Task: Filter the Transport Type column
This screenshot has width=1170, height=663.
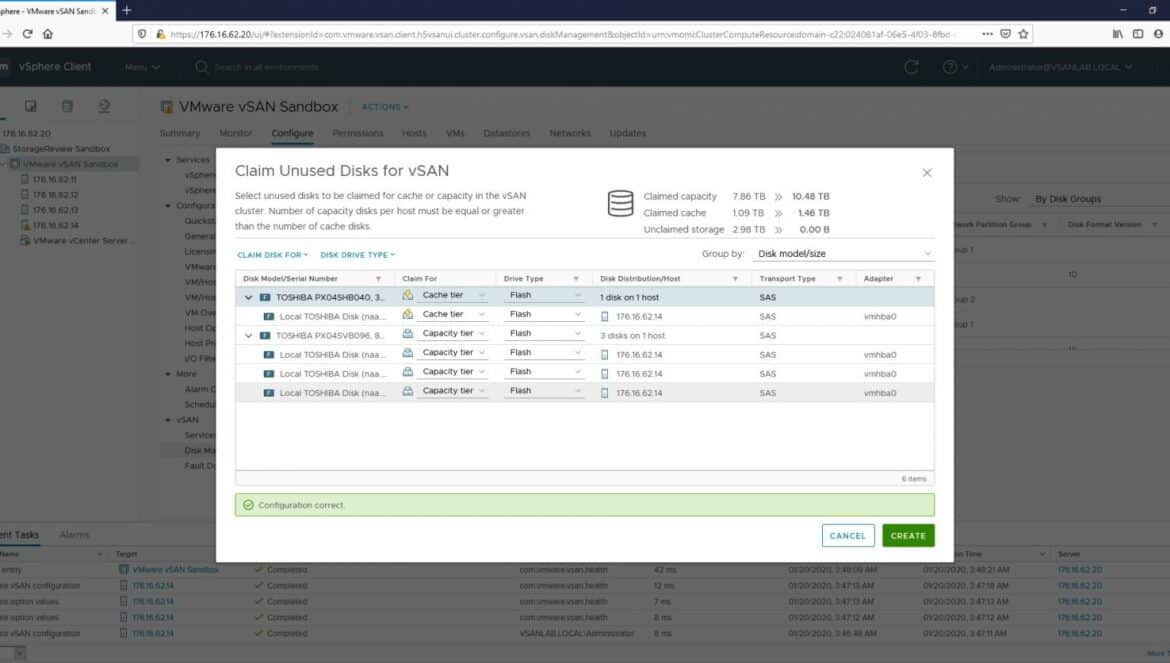Action: click(839, 279)
